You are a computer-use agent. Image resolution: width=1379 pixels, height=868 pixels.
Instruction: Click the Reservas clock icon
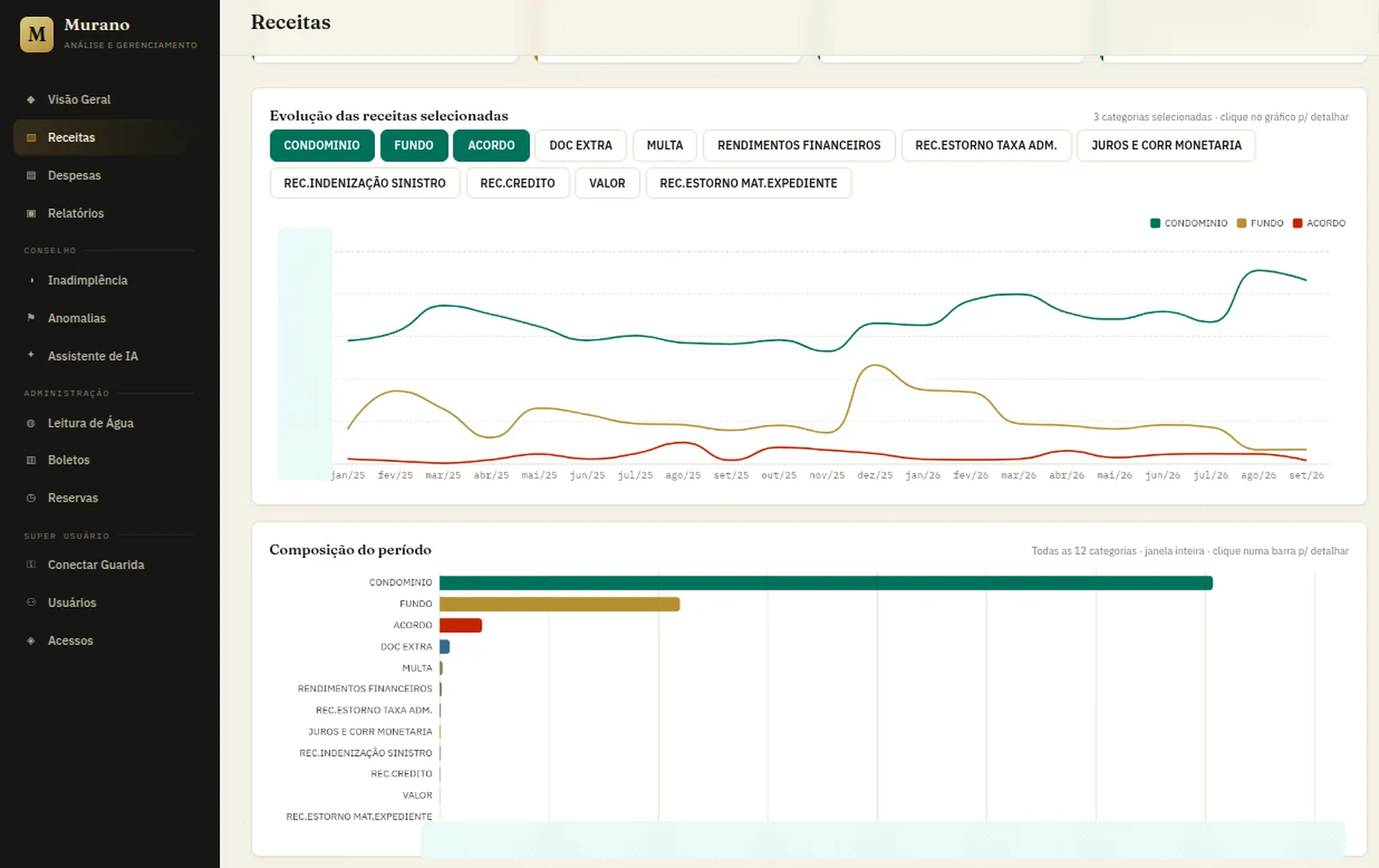31,498
